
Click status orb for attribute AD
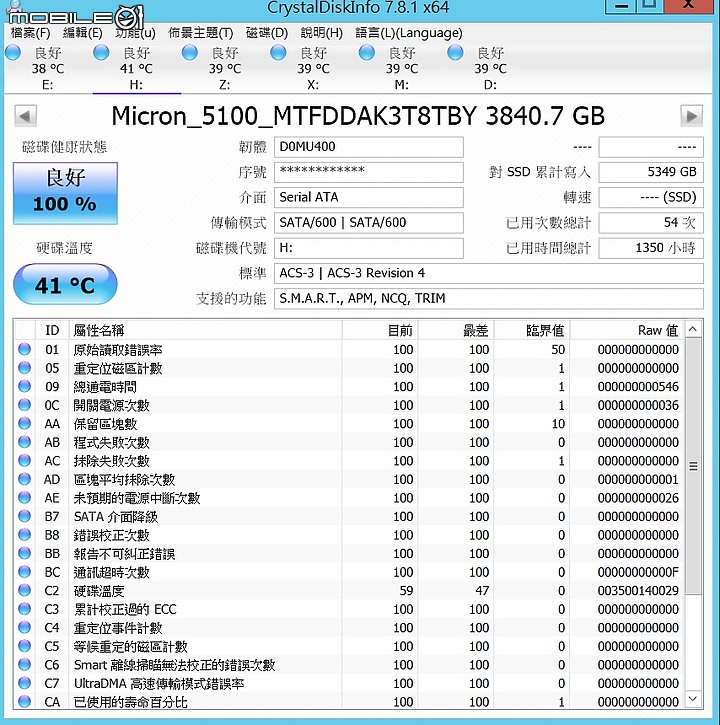tap(25, 479)
